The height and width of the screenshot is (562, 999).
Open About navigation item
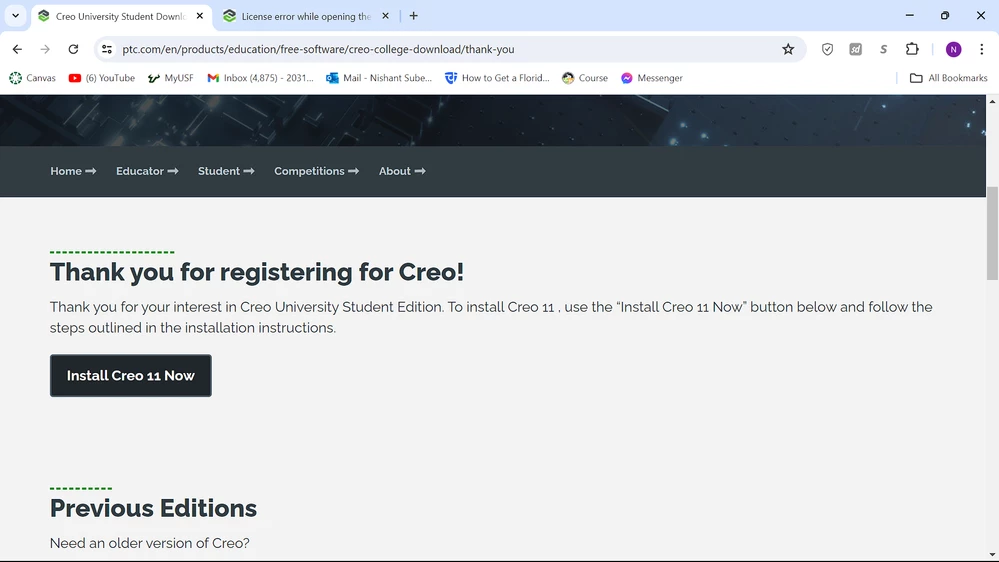pos(402,171)
